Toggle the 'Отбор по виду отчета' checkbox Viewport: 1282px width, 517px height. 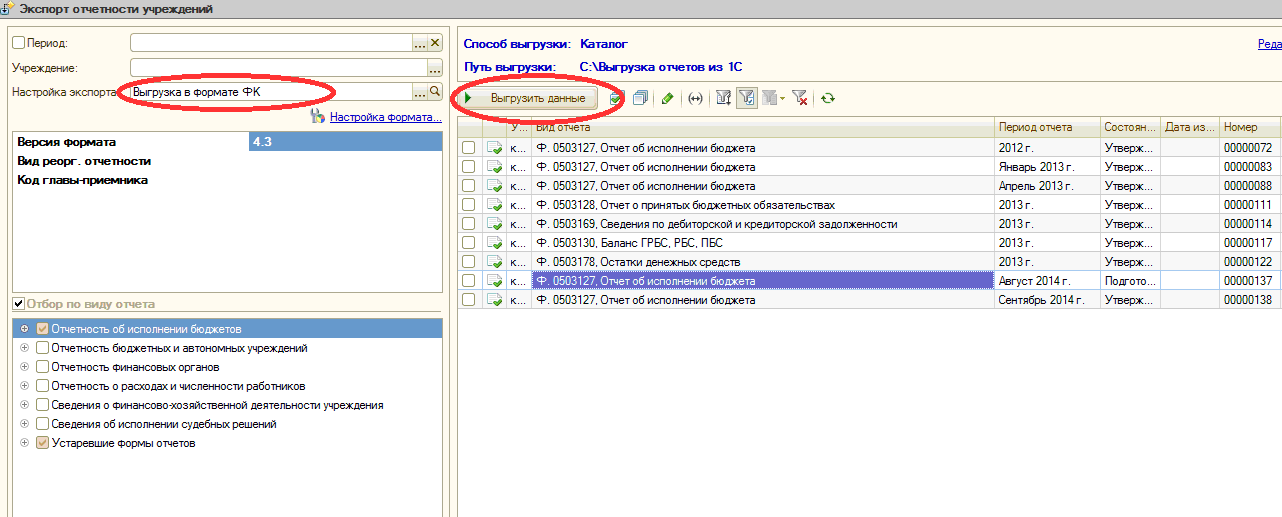(x=18, y=304)
